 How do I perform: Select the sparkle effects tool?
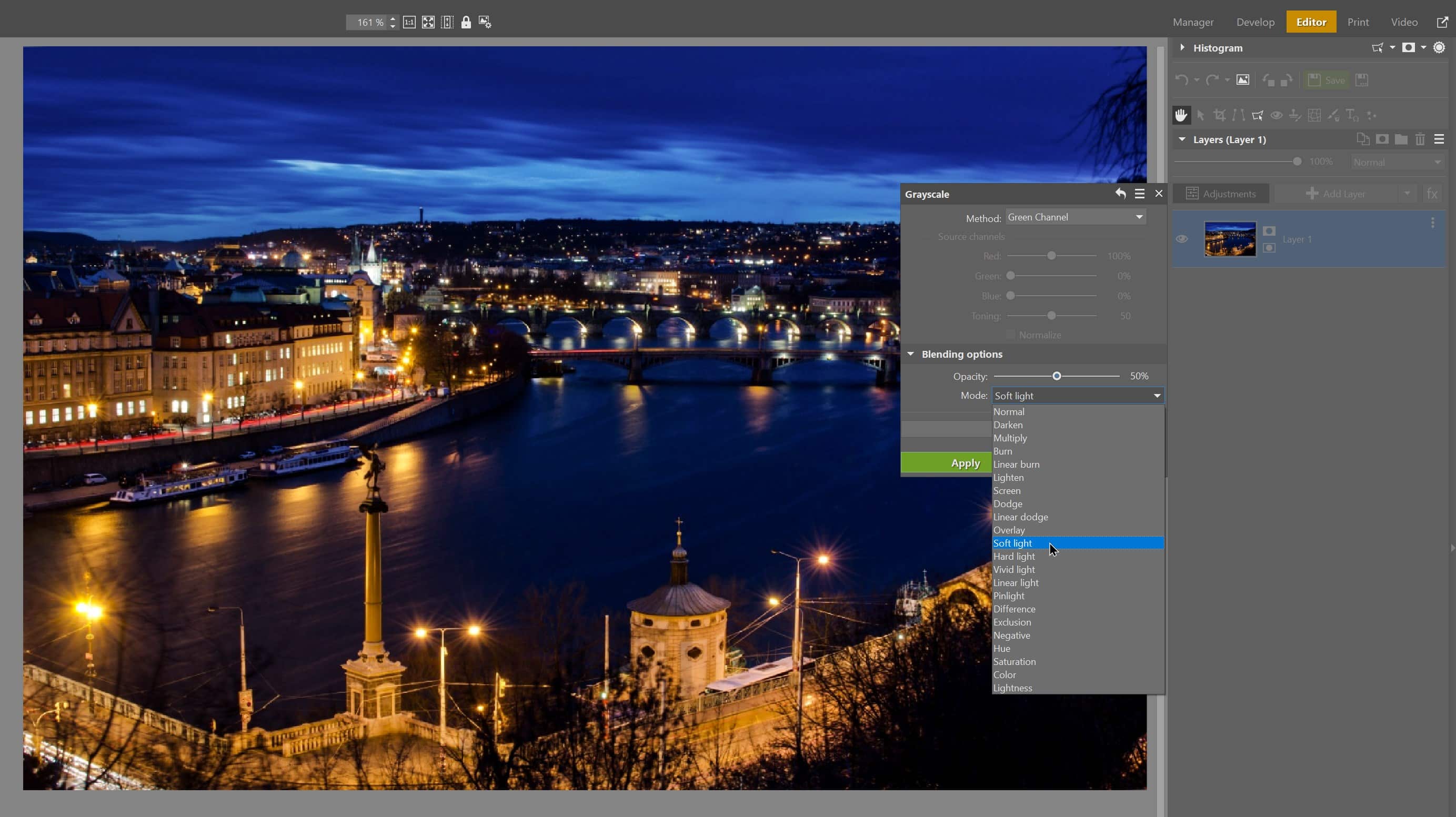click(x=1371, y=115)
